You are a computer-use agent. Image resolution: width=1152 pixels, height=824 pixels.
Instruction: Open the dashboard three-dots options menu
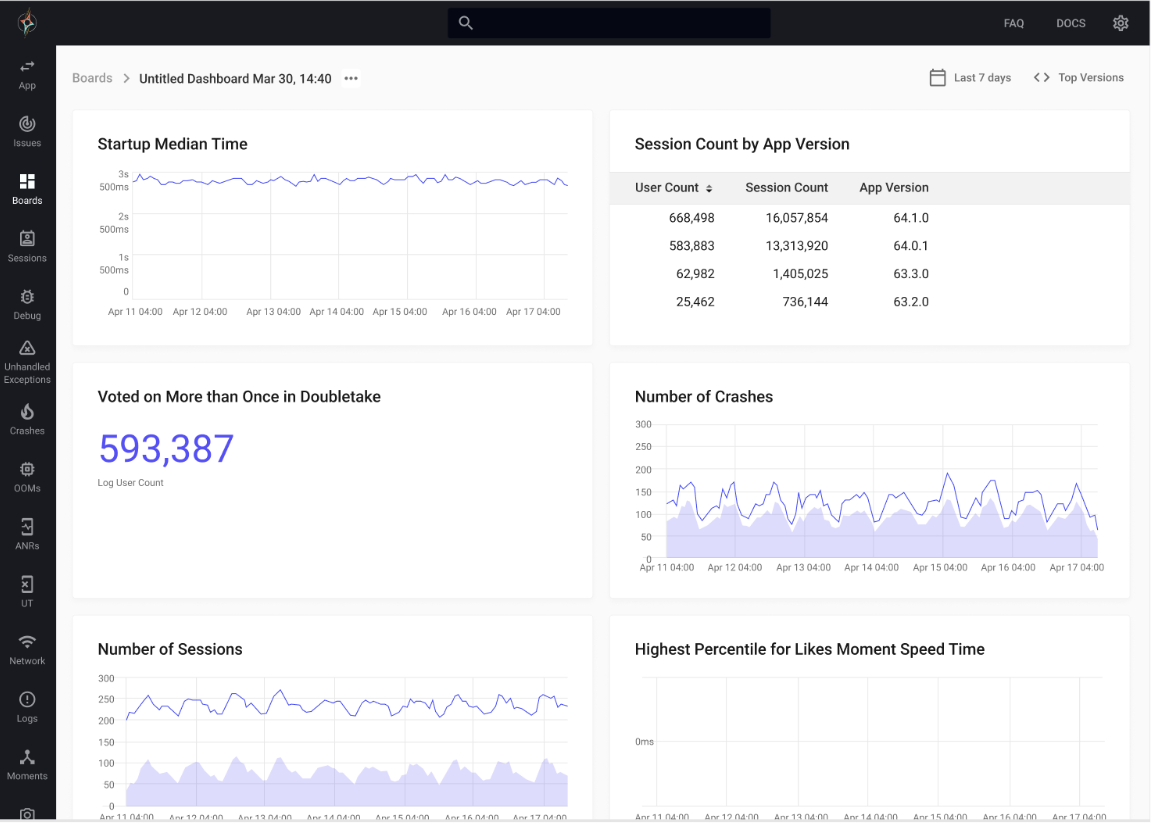click(x=351, y=79)
